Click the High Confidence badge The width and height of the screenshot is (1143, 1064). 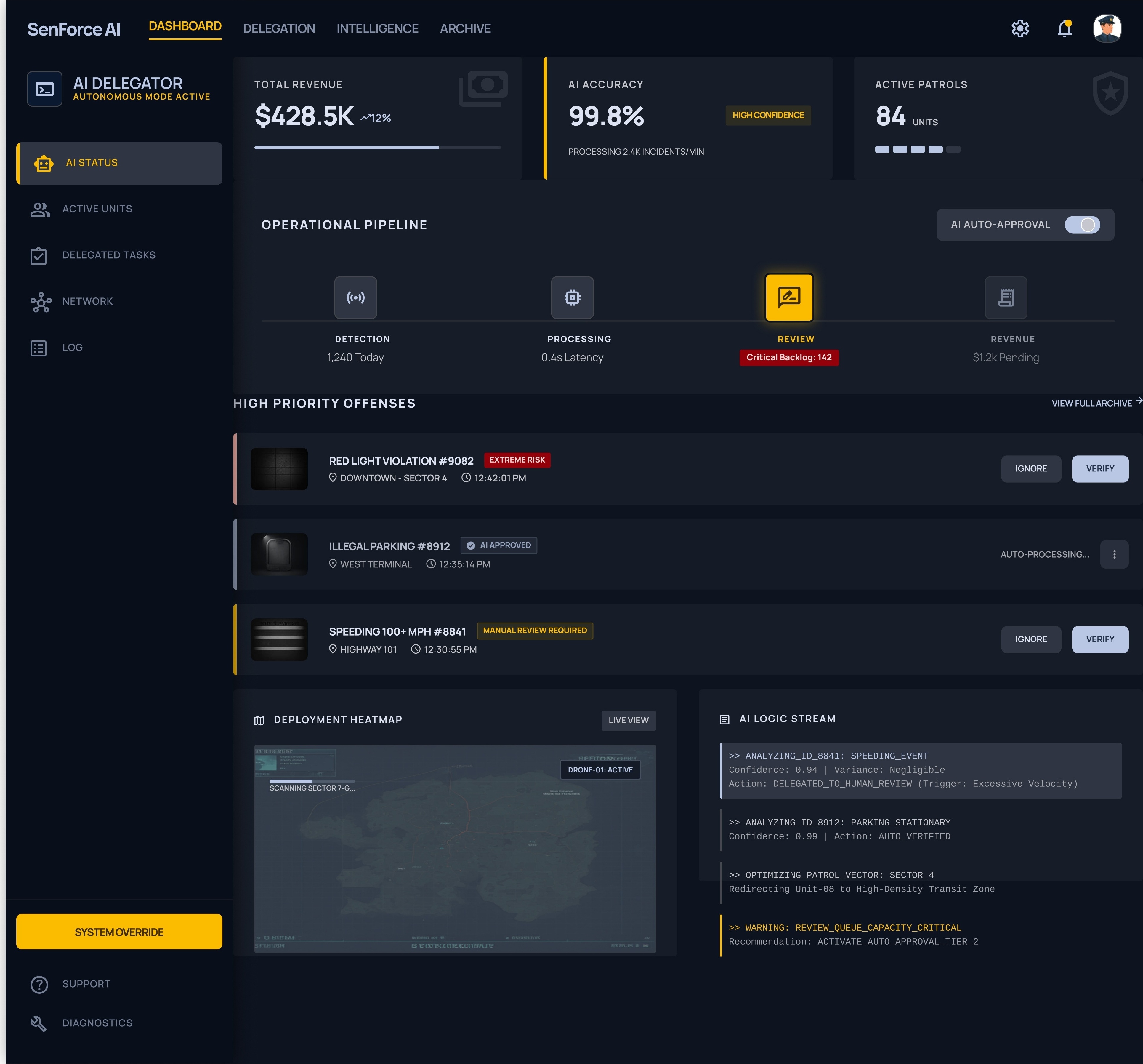(768, 116)
